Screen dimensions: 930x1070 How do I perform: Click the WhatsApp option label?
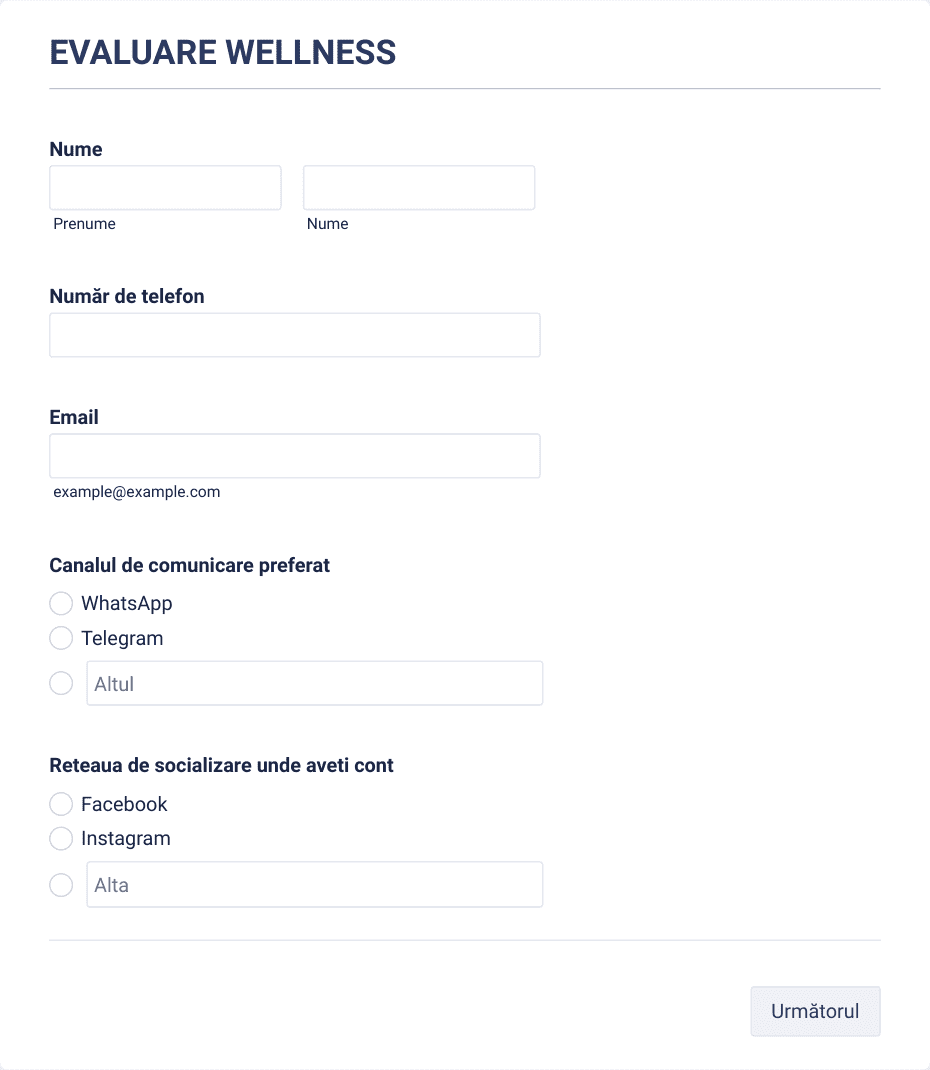tap(127, 604)
